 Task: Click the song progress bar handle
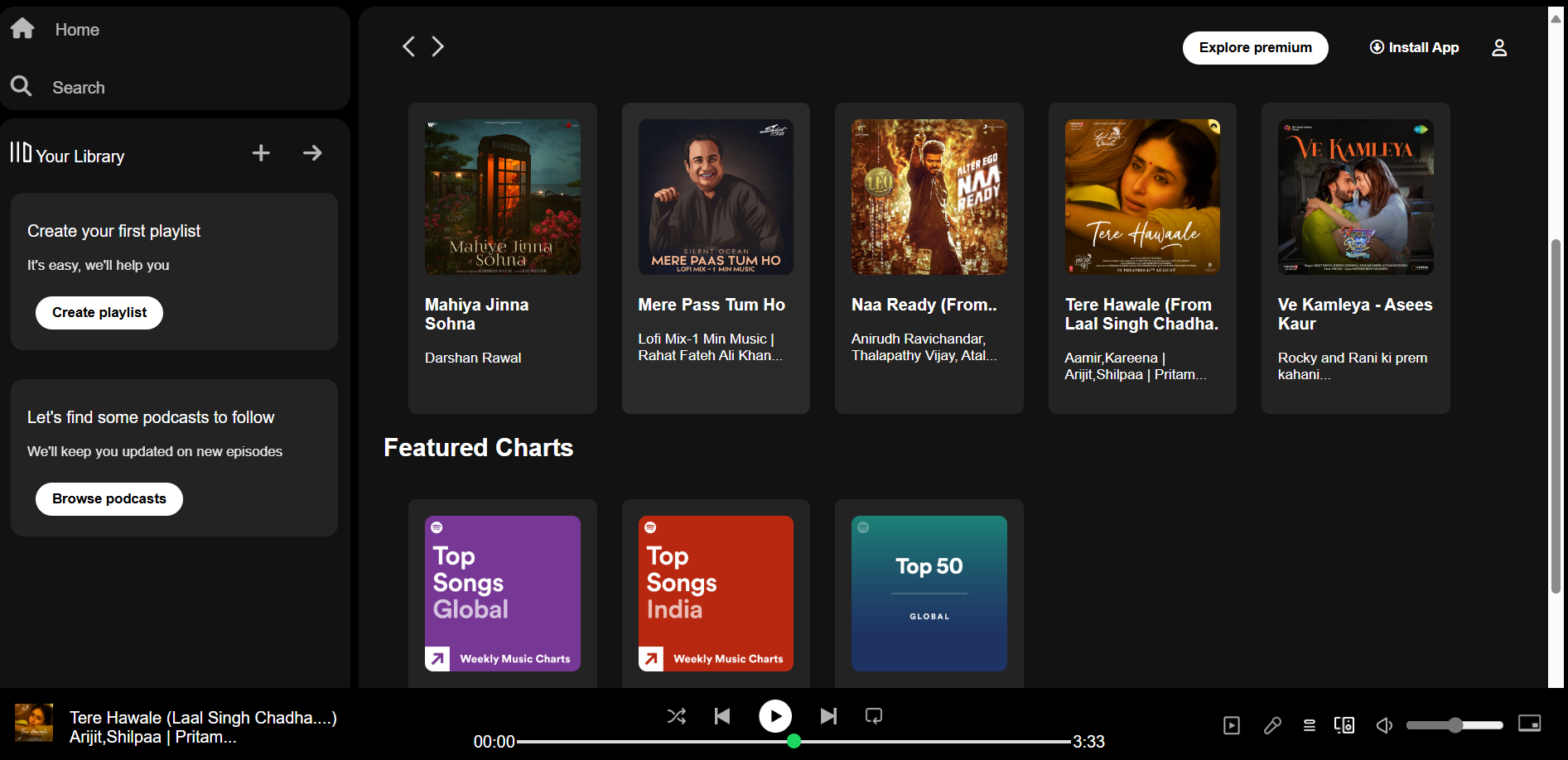tap(794, 741)
